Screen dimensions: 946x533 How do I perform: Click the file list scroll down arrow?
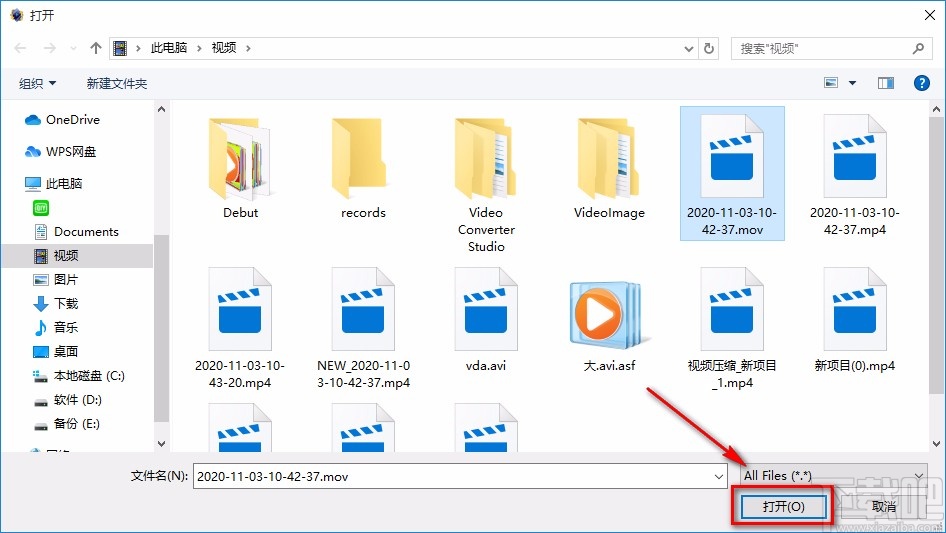pyautogui.click(x=936, y=444)
